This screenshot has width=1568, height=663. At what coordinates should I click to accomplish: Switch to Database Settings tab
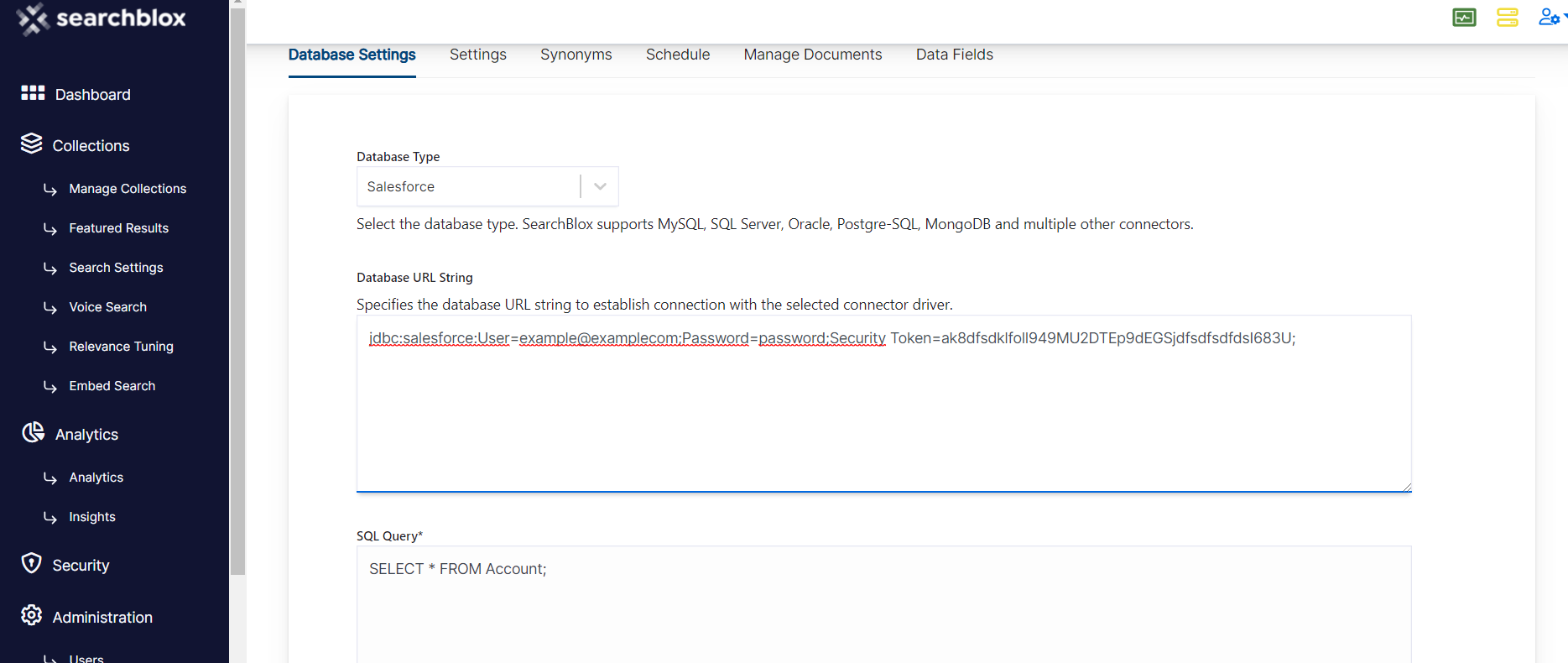[352, 55]
